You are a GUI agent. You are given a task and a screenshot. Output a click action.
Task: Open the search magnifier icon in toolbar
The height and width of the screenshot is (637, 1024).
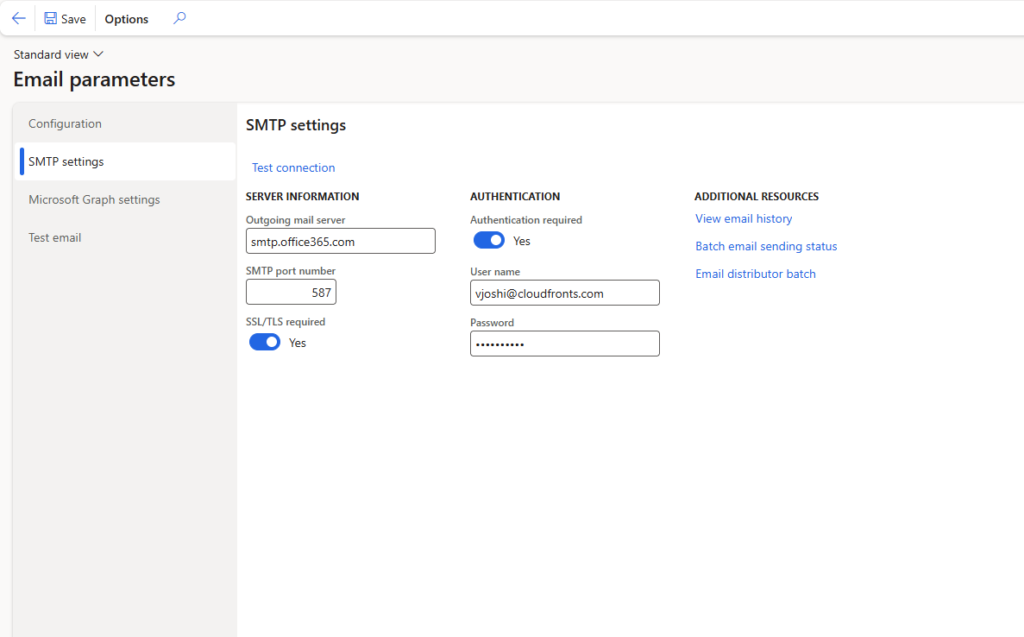pyautogui.click(x=179, y=18)
